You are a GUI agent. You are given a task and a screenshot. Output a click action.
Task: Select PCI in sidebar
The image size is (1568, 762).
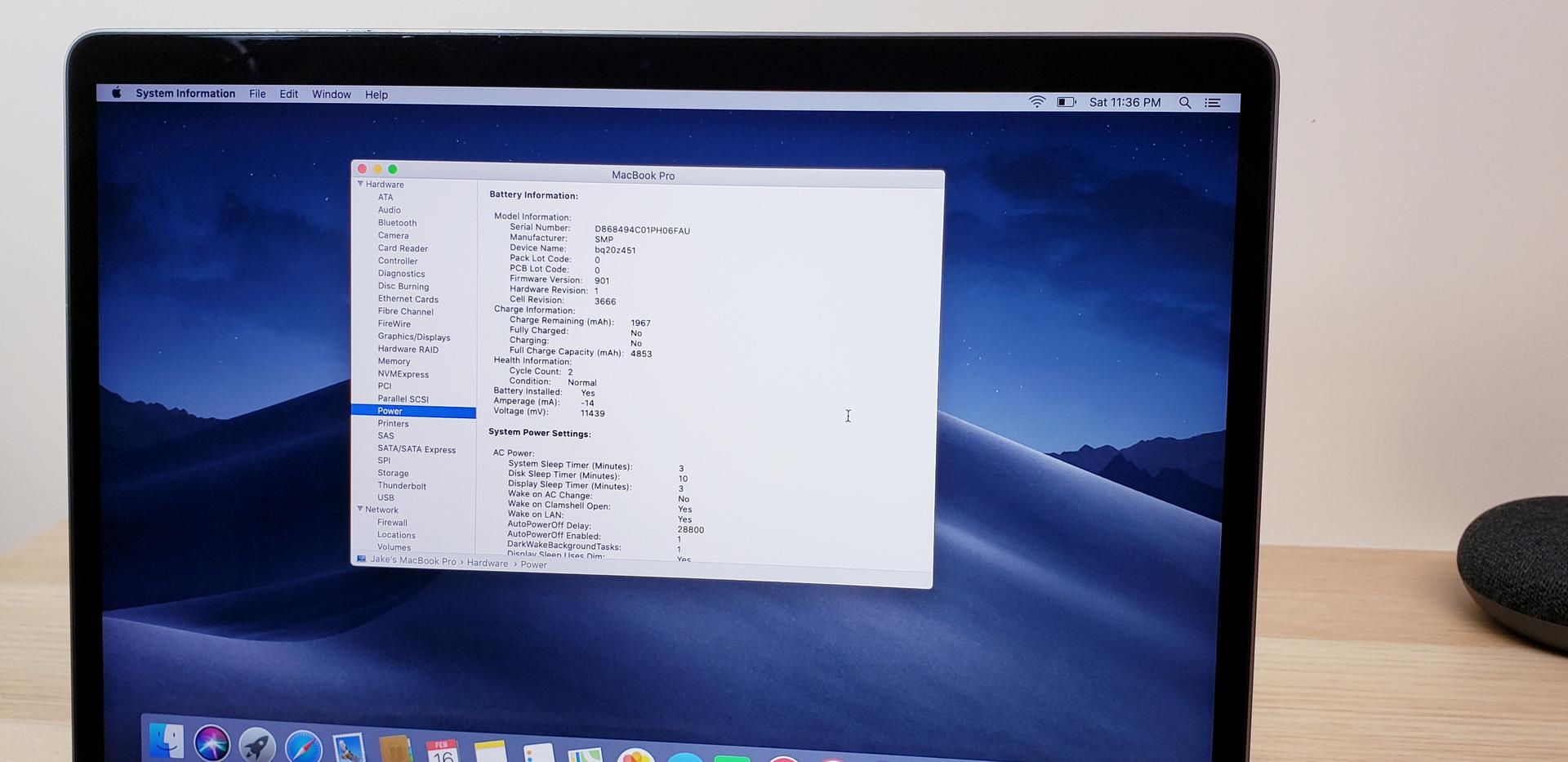[385, 386]
